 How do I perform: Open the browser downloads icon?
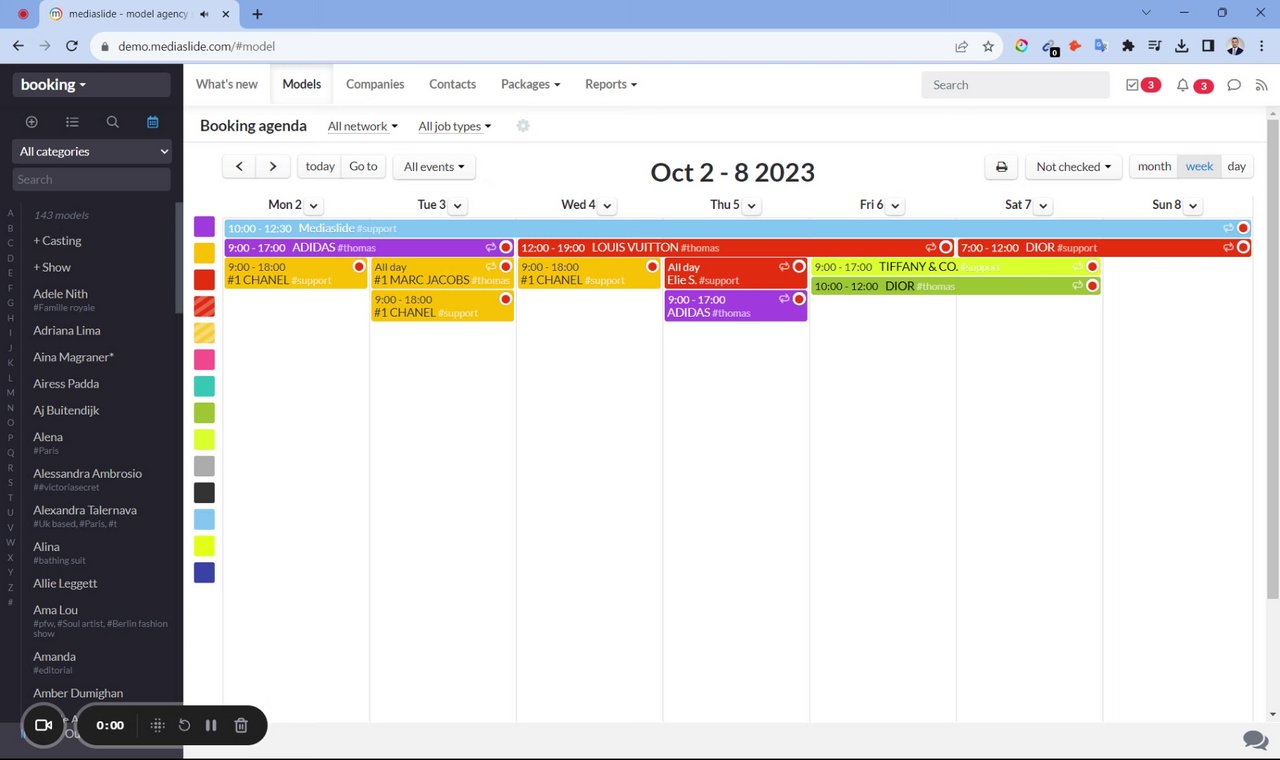pyautogui.click(x=1181, y=46)
